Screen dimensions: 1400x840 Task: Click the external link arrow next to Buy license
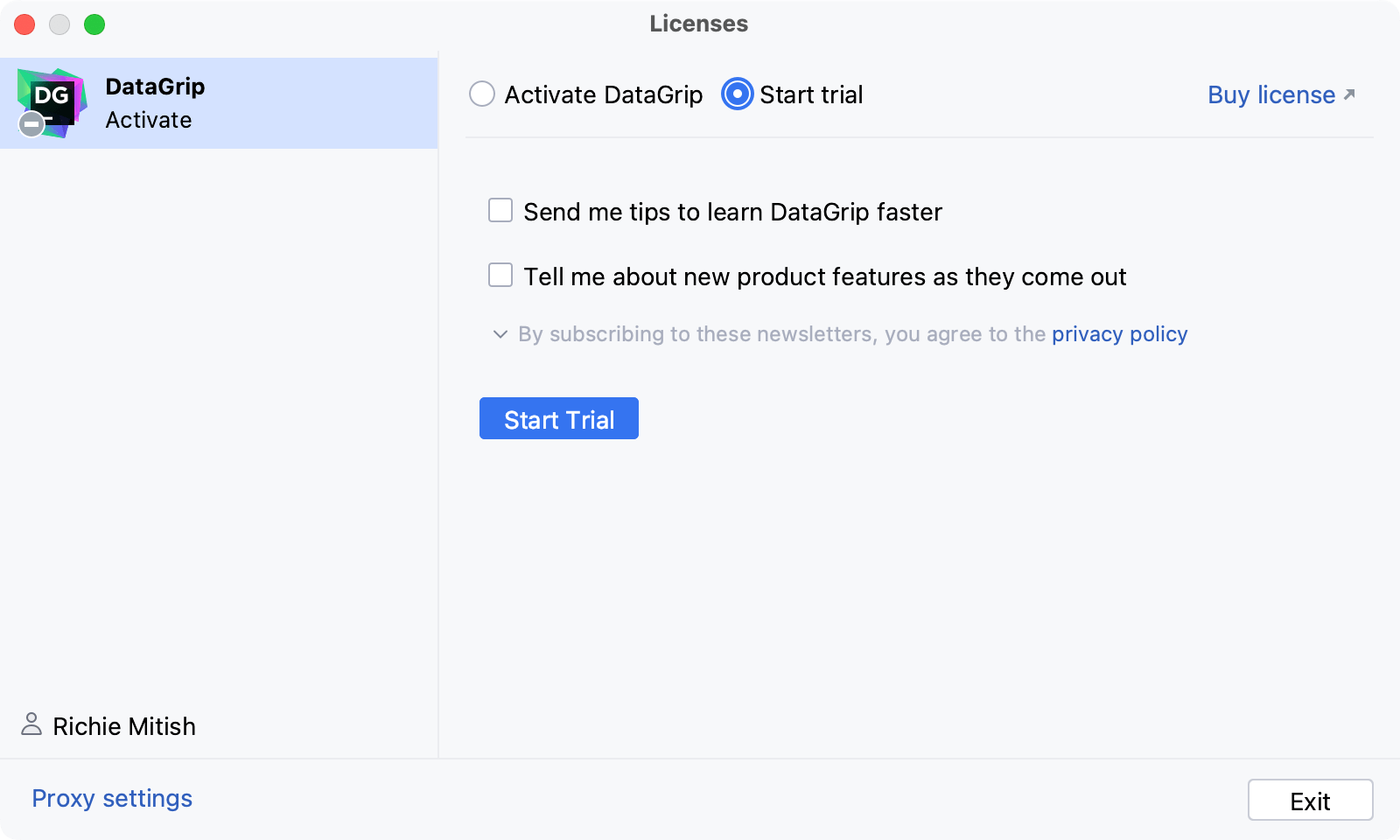1347,93
